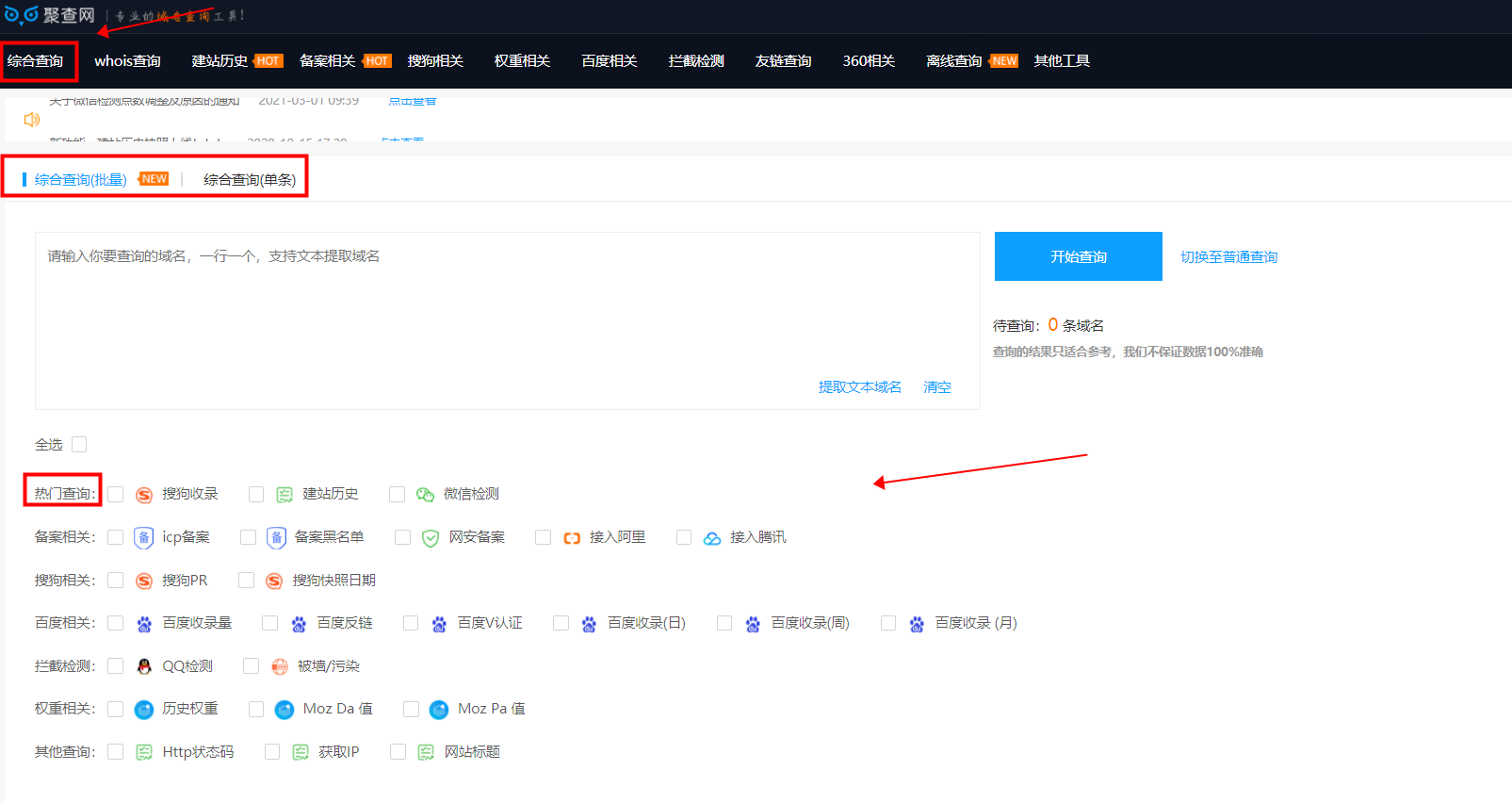Viewport: 1512px width, 803px height.
Task: Click the green shield icon beside 网安备案
Action: pyautogui.click(x=431, y=538)
